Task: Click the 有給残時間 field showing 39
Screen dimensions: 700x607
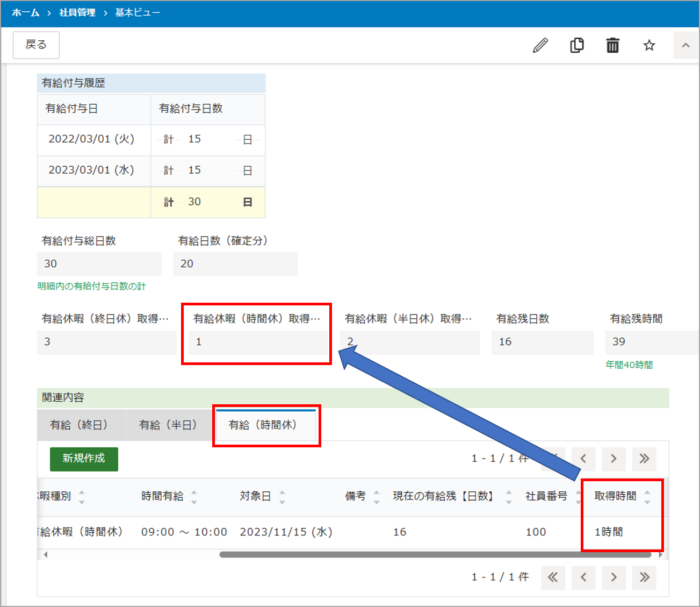Action: [x=652, y=342]
